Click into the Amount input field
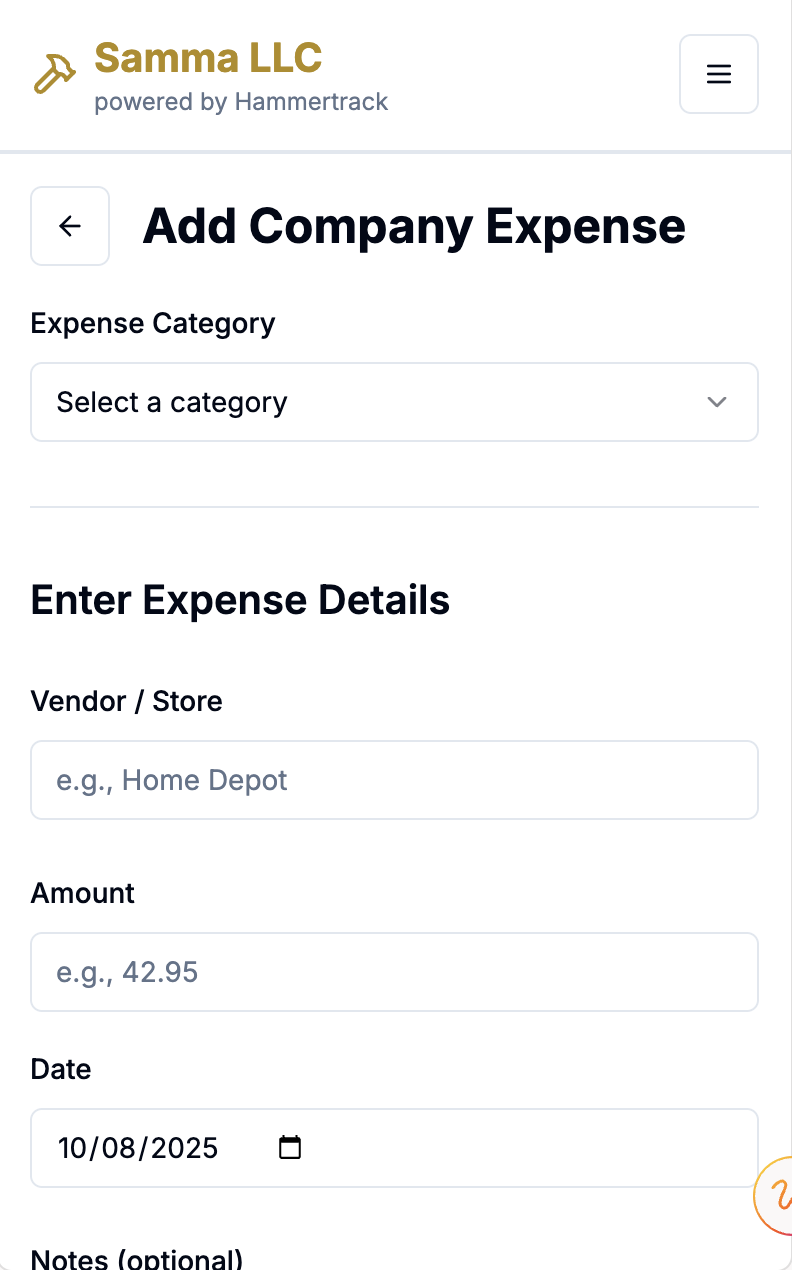 [394, 972]
